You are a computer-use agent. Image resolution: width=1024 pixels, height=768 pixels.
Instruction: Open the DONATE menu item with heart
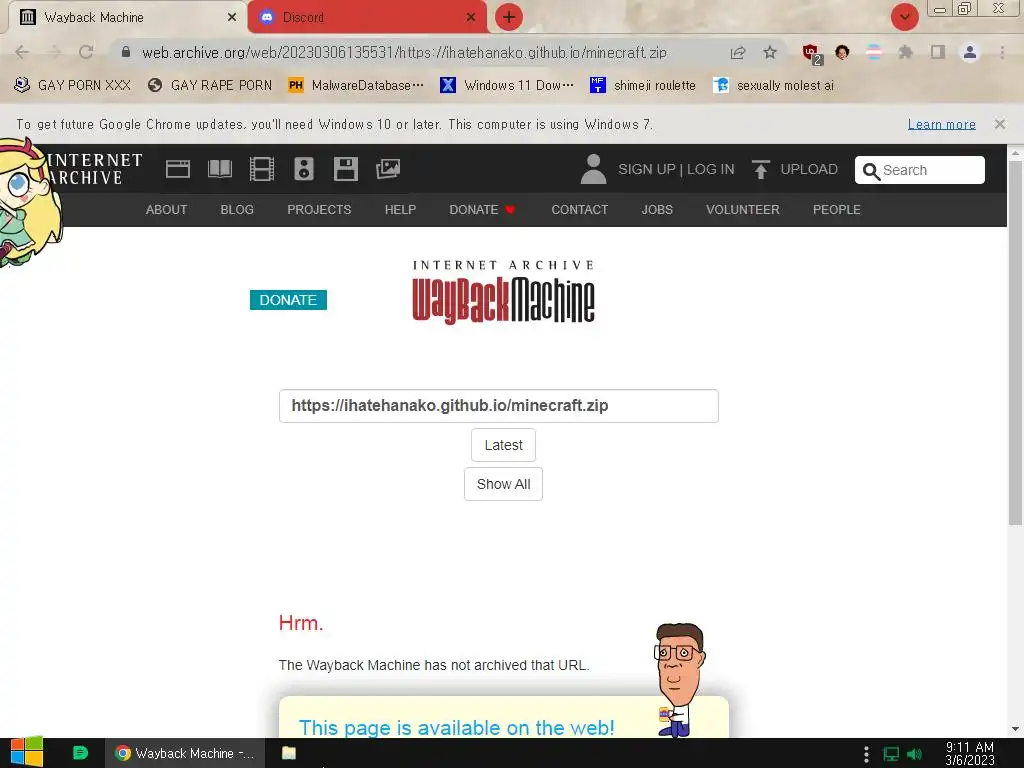click(482, 210)
